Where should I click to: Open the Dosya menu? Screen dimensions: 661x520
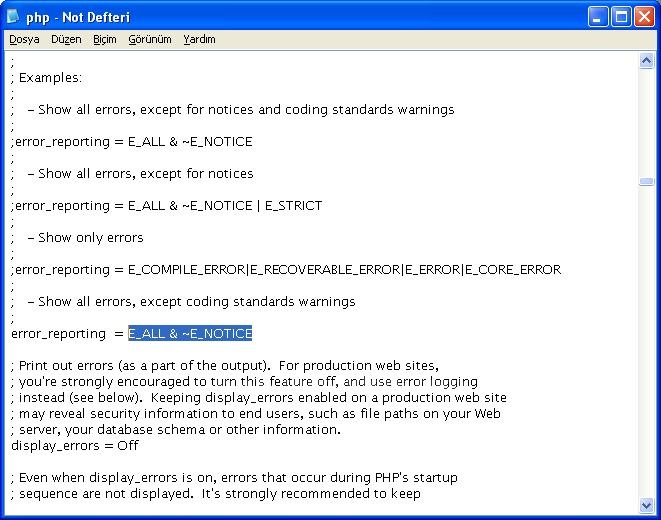pyautogui.click(x=24, y=40)
